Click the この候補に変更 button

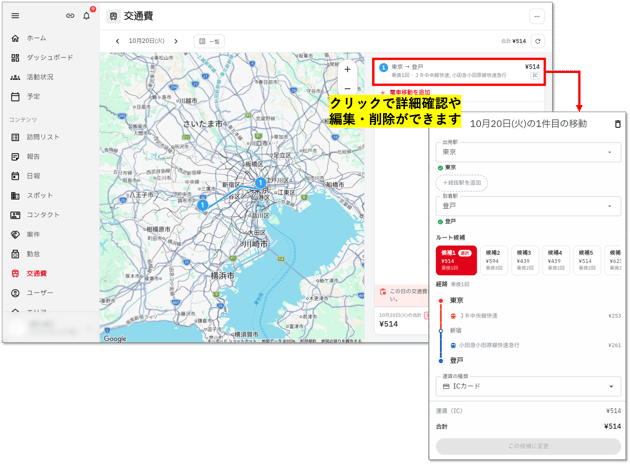tap(528, 446)
